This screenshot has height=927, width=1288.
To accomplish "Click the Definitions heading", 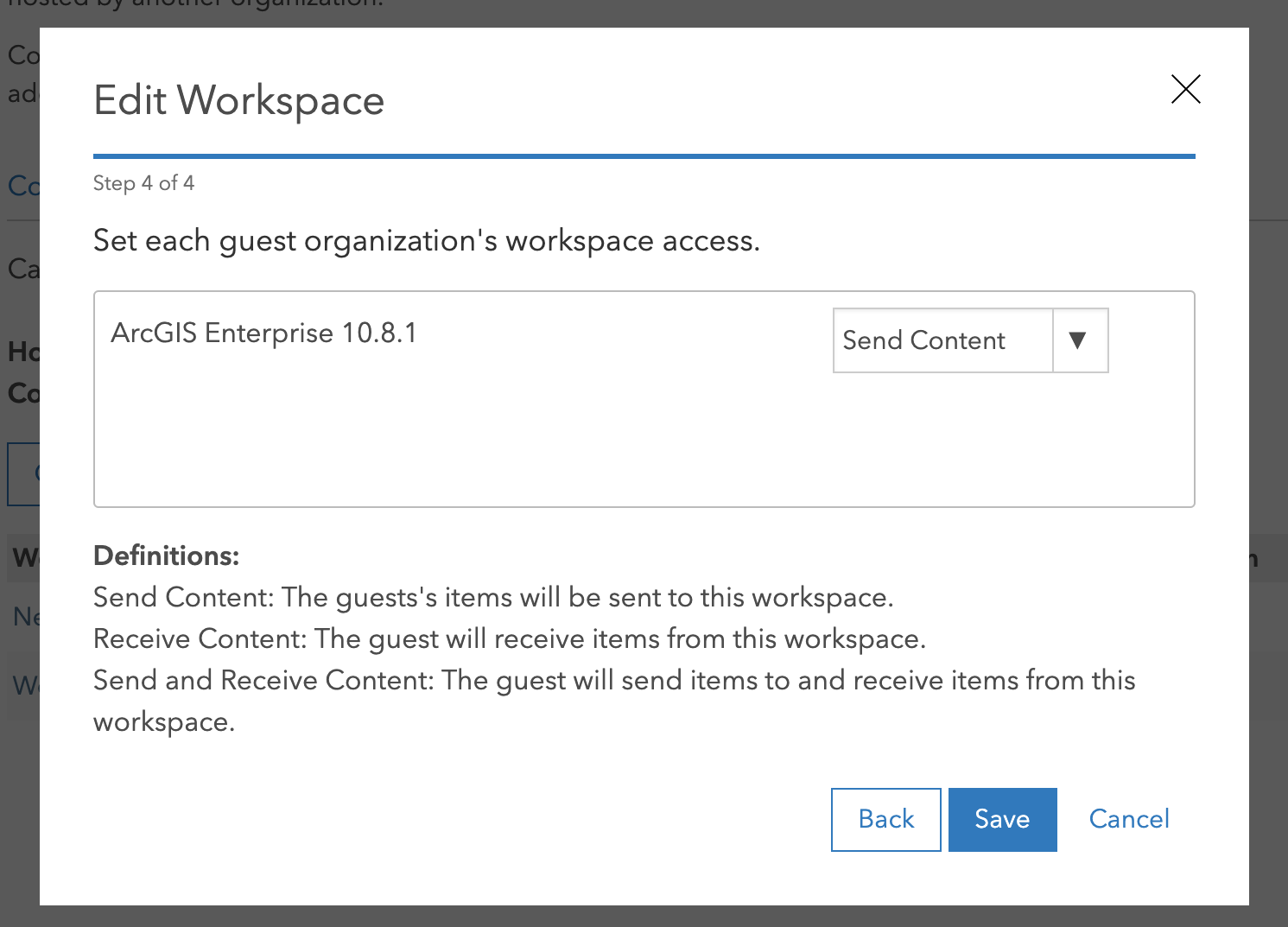I will coord(166,556).
